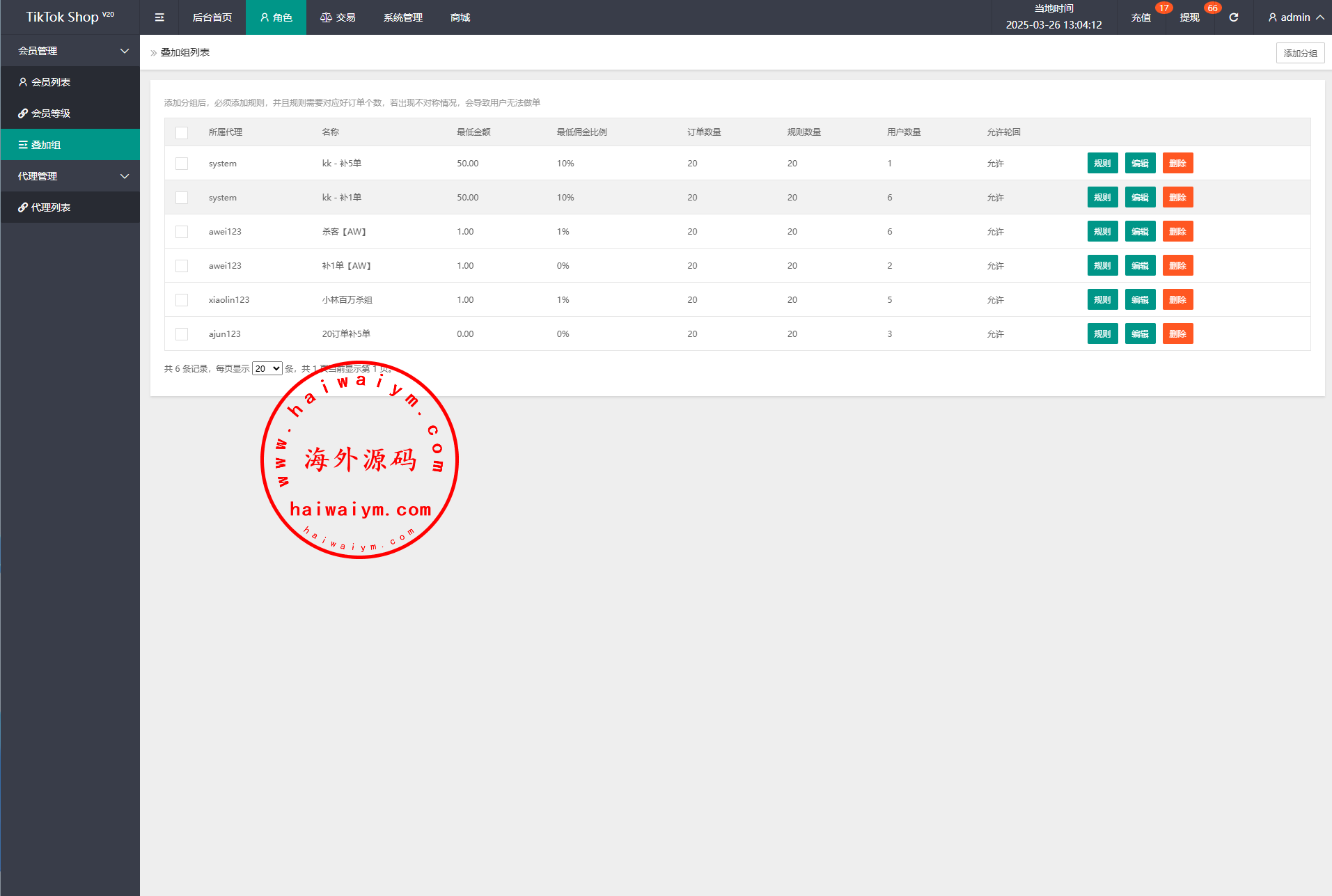Image resolution: width=1332 pixels, height=896 pixels.
Task: Open 会员列表 in the sidebar
Action: pyautogui.click(x=50, y=82)
